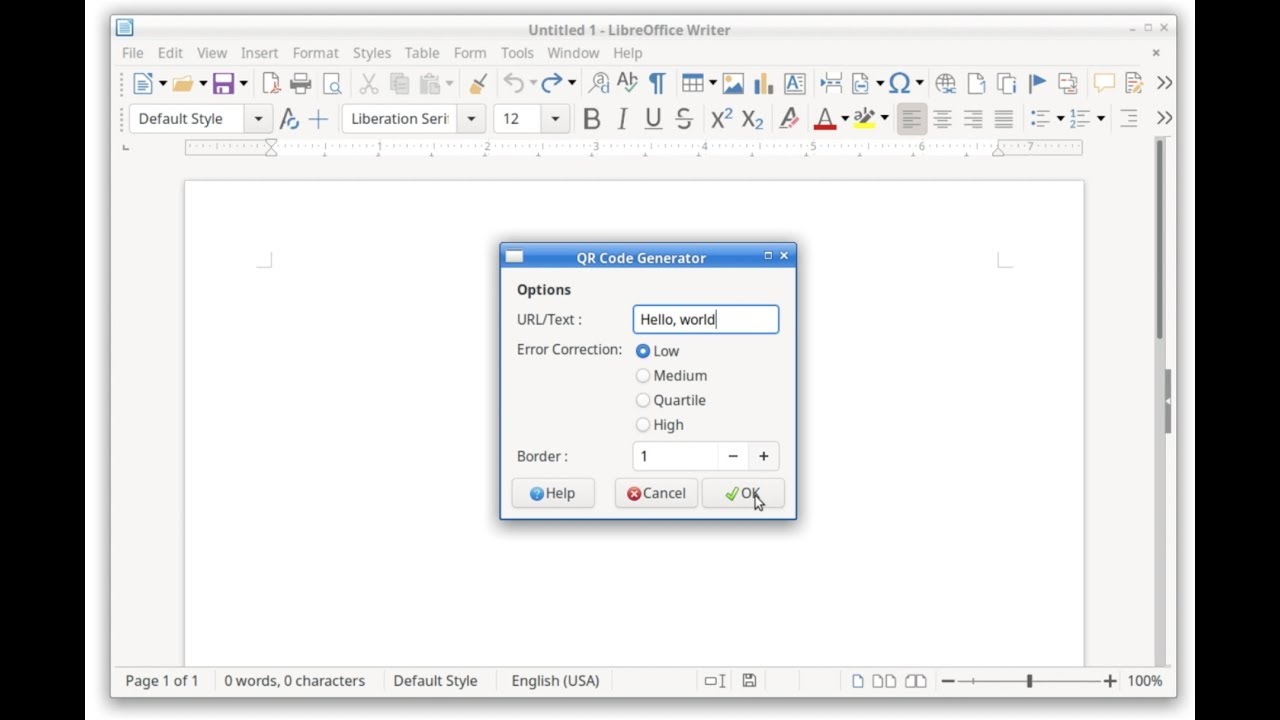Image resolution: width=1280 pixels, height=720 pixels.
Task: Open the Default Style paragraph dropdown
Action: point(258,119)
